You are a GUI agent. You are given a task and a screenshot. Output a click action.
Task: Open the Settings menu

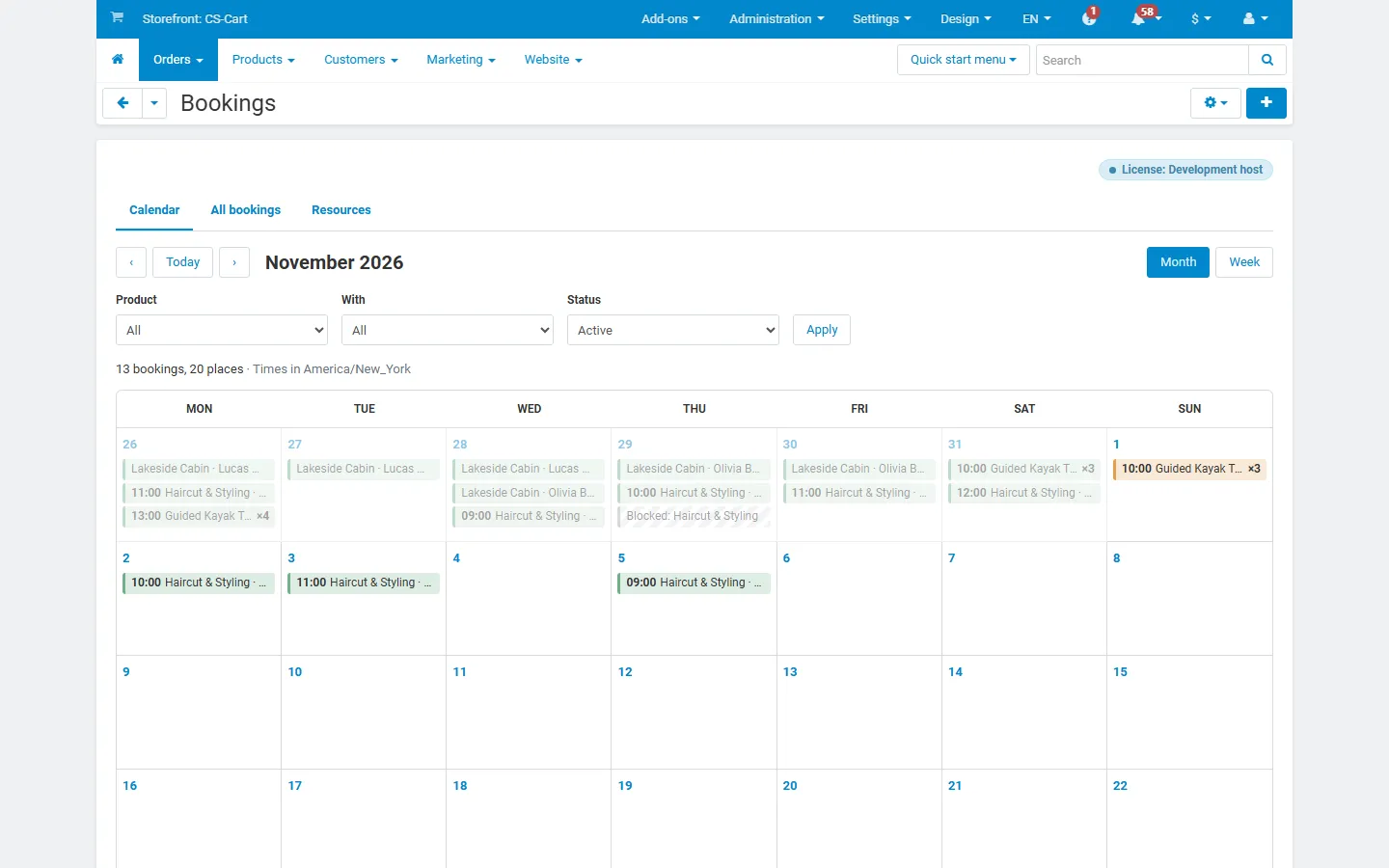[882, 18]
